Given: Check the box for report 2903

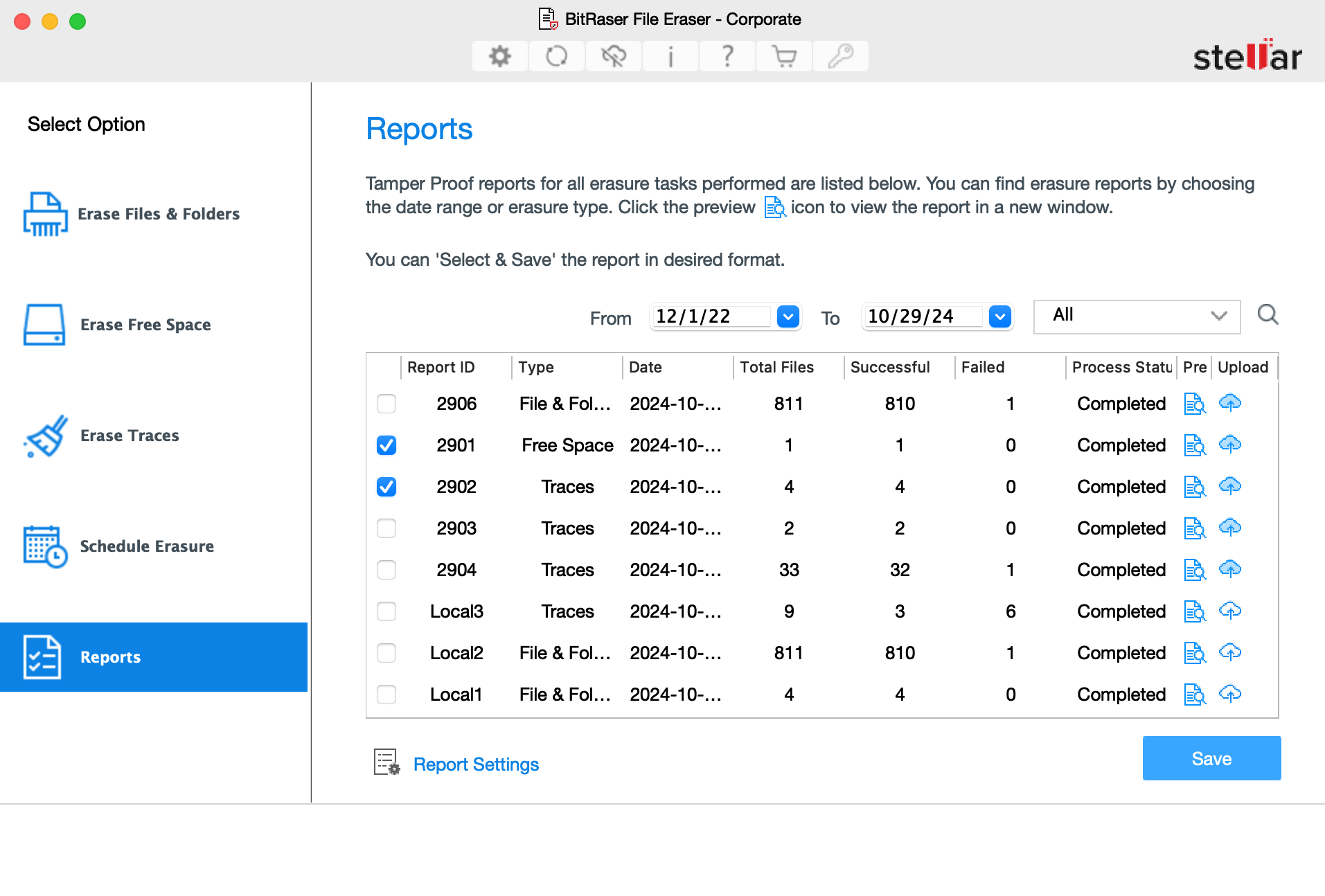Looking at the screenshot, I should (386, 528).
